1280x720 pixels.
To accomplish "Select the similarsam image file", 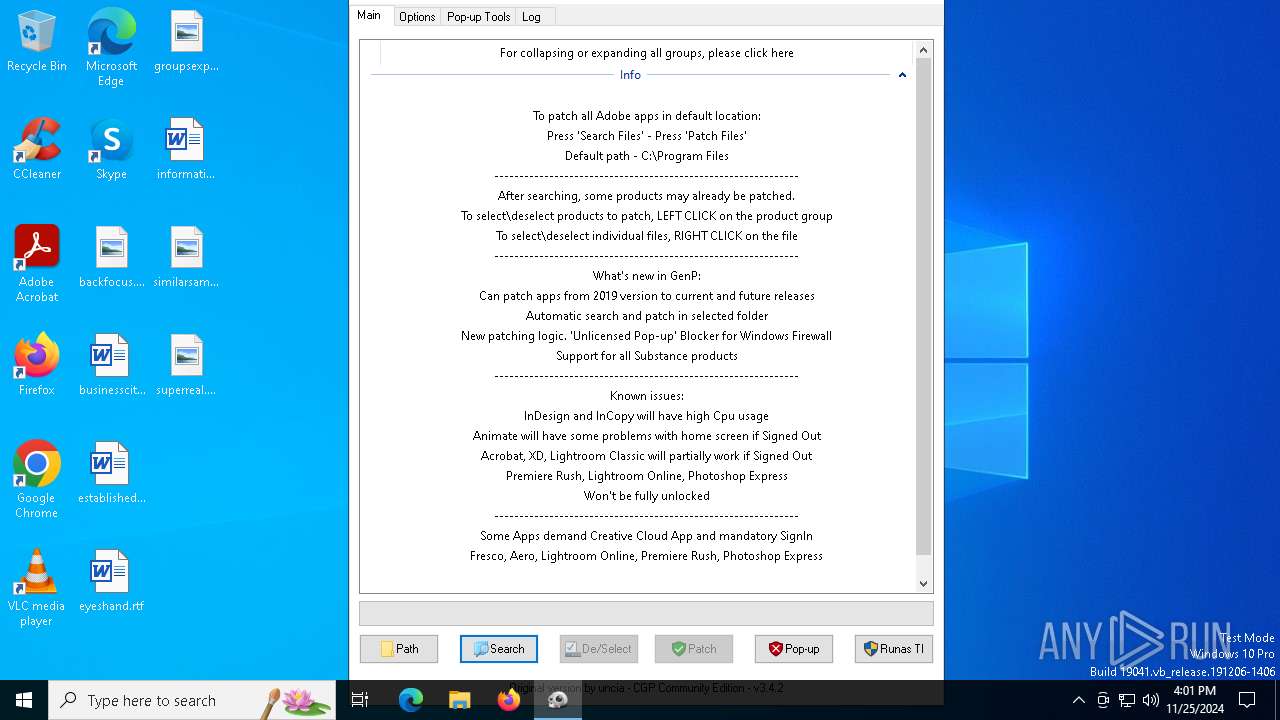I will click(186, 258).
